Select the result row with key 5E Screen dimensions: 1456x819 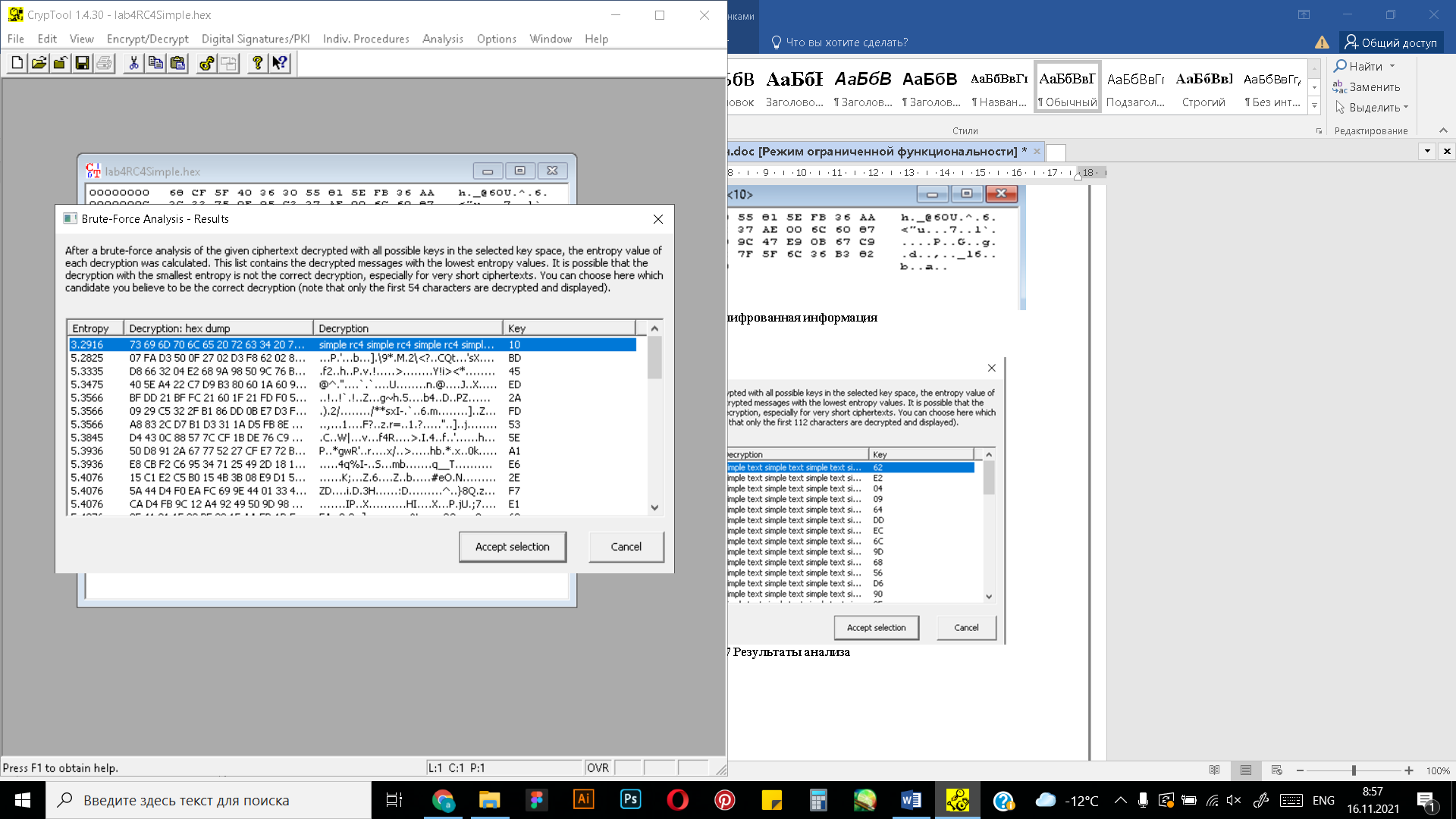coord(353,438)
